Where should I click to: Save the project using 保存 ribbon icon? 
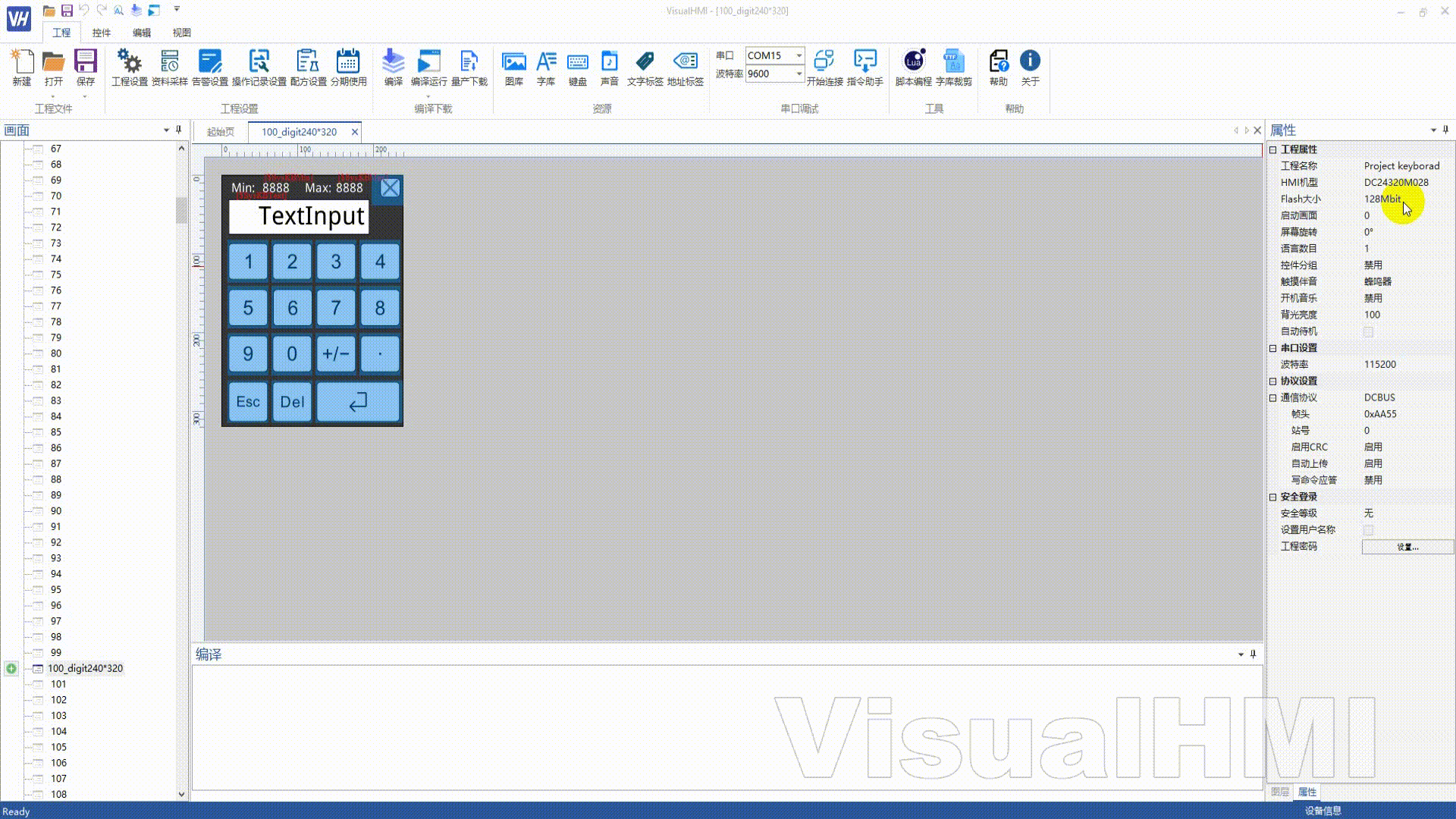pos(85,67)
